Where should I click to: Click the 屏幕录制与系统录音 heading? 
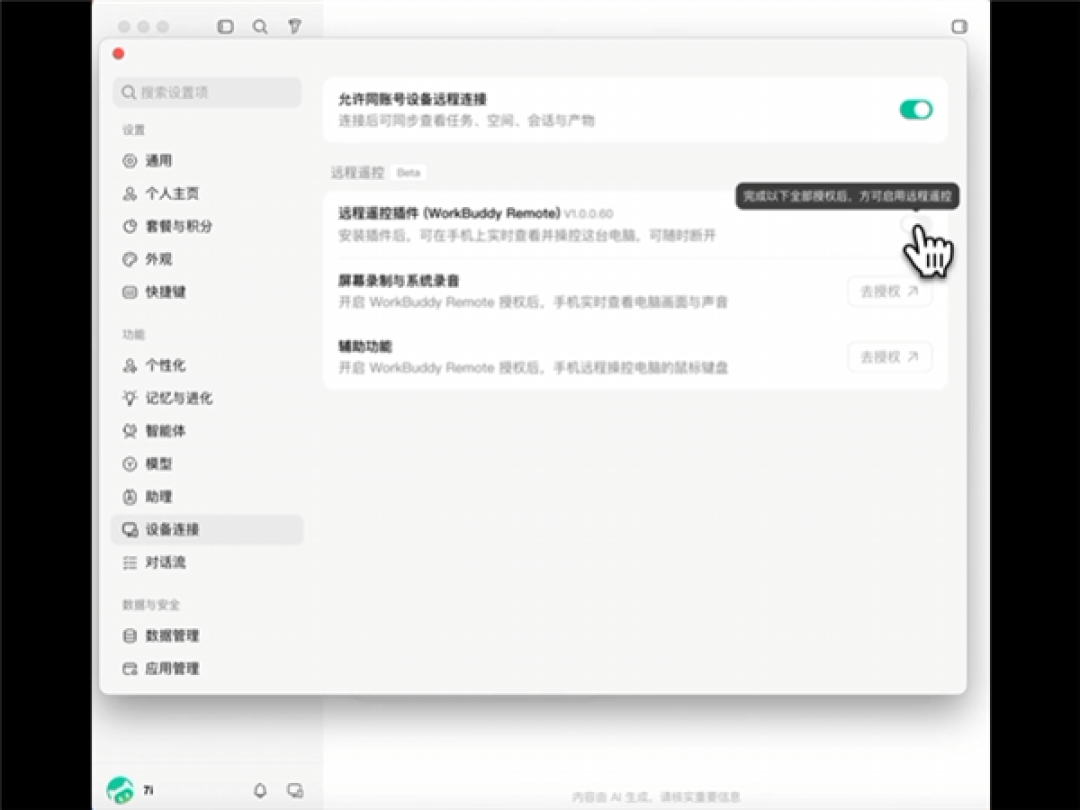[399, 280]
